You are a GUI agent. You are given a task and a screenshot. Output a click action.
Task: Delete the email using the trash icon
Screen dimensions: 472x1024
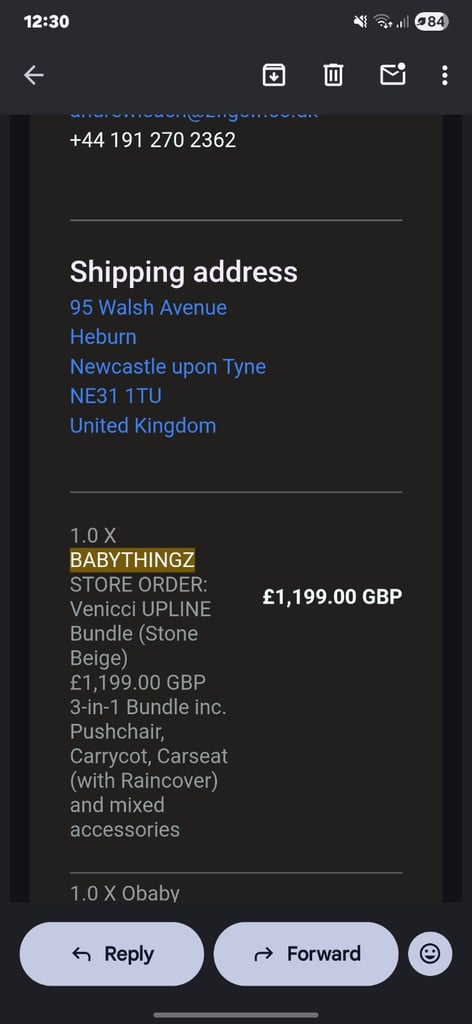tap(333, 75)
